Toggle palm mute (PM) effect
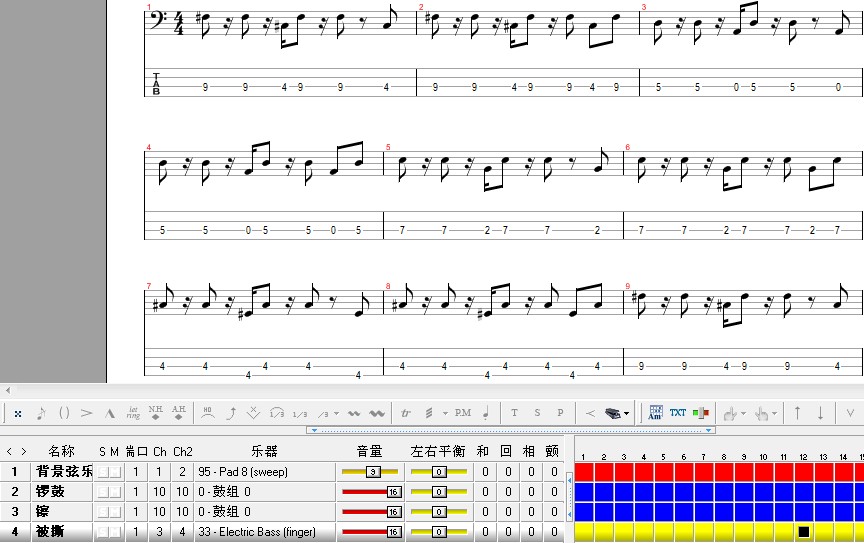 point(462,412)
